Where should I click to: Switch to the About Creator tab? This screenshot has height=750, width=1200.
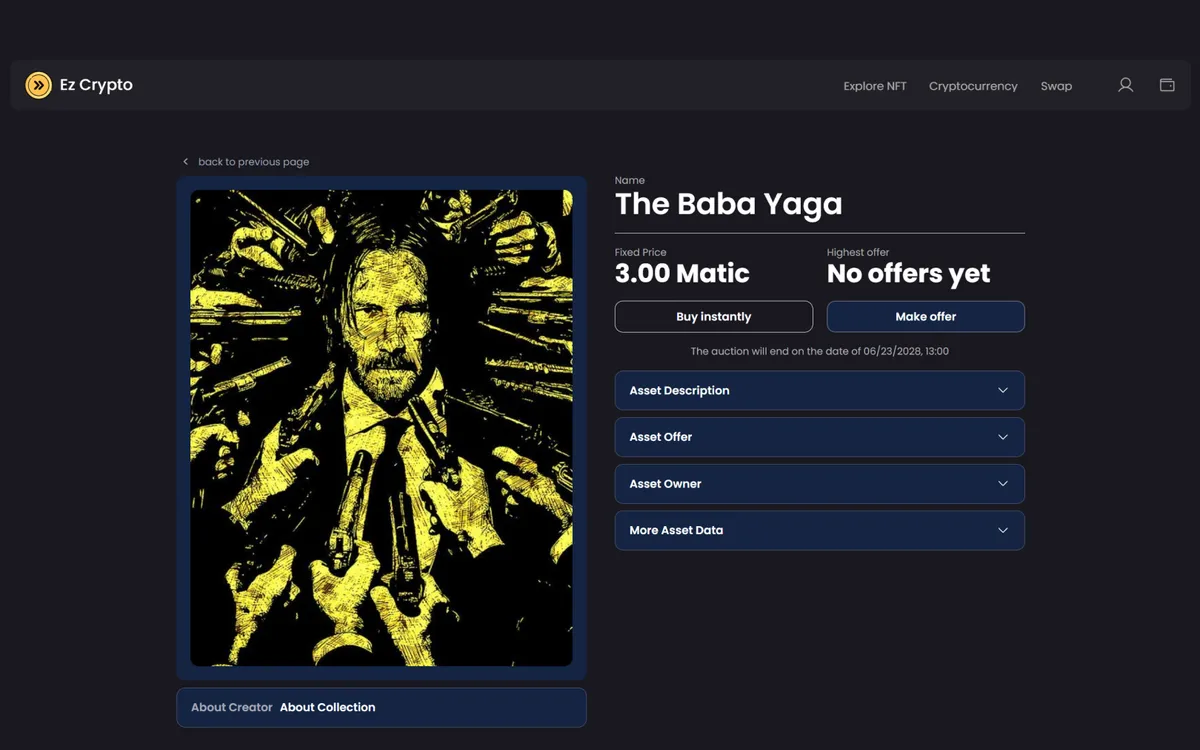pyautogui.click(x=231, y=707)
